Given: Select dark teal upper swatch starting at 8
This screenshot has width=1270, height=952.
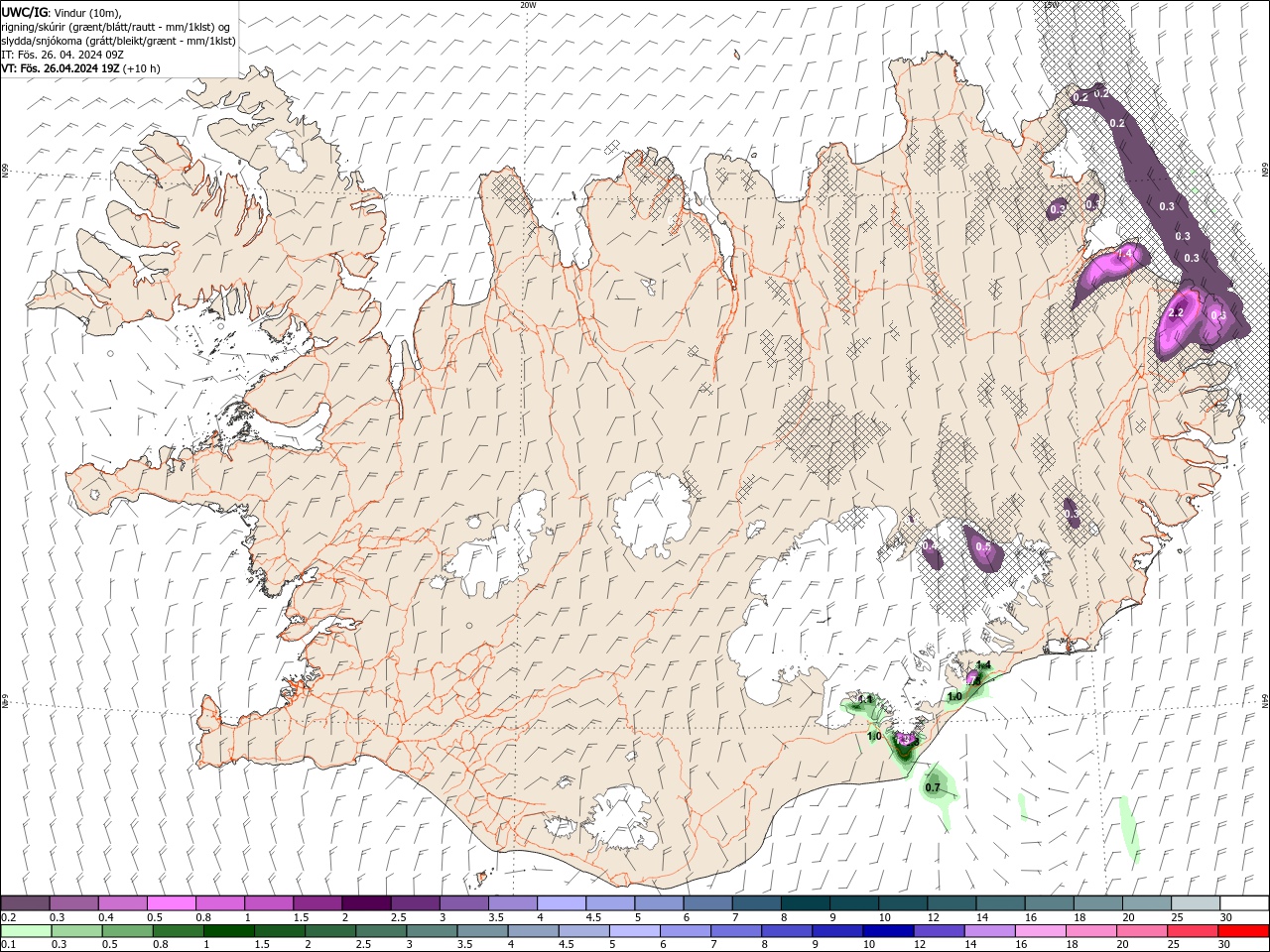Looking at the screenshot, I should 805,903.
